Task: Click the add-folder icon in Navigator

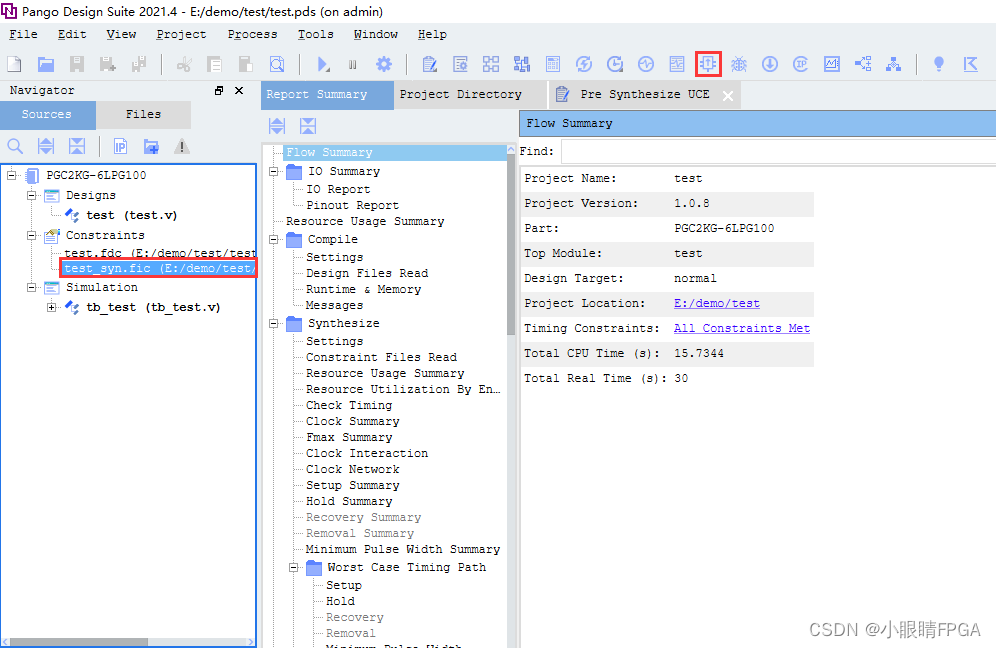Action: point(151,147)
